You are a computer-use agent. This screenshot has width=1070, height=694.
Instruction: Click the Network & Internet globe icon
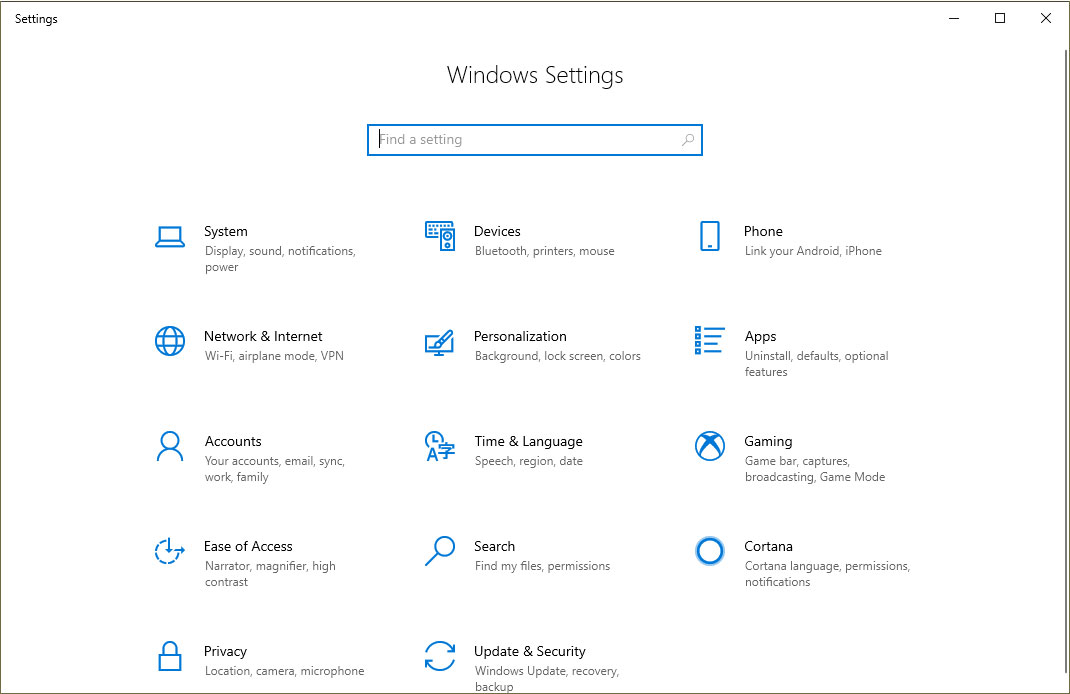(169, 341)
